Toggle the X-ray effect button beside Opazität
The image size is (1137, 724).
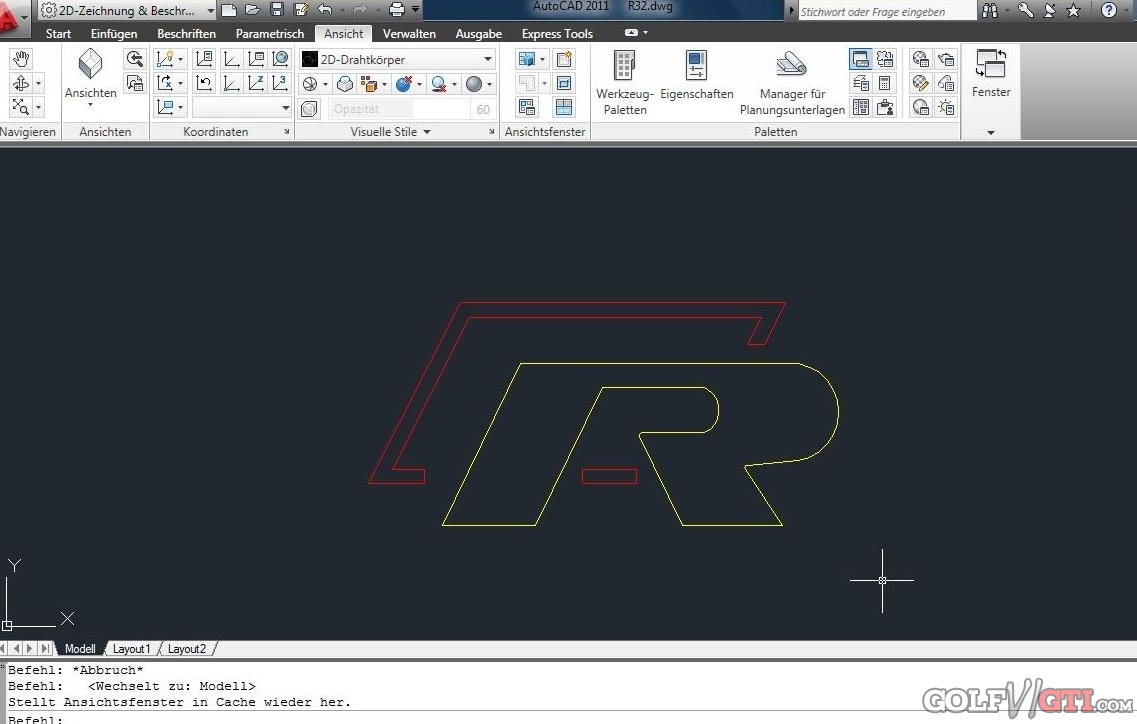(310, 109)
